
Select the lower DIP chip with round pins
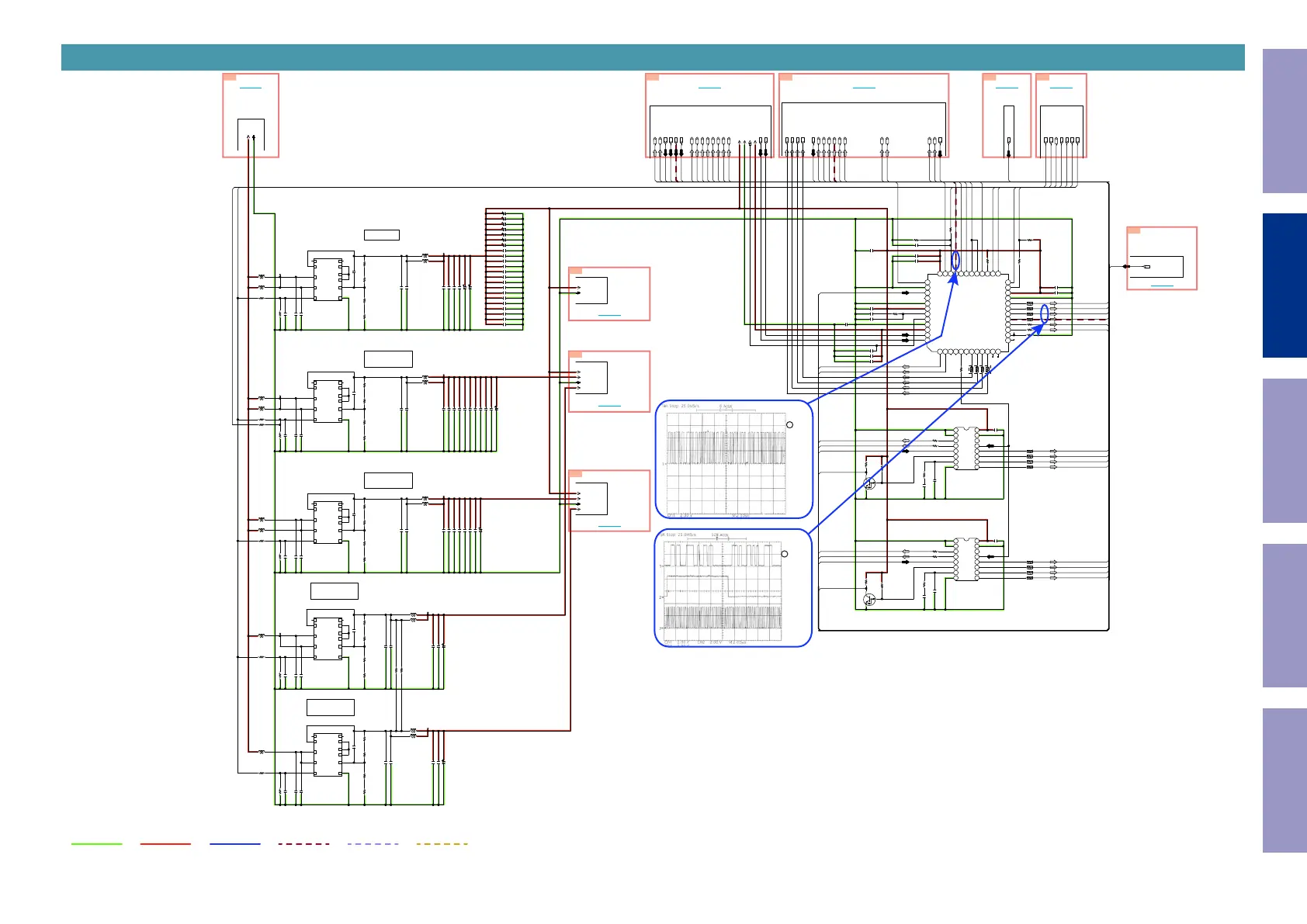(x=966, y=559)
